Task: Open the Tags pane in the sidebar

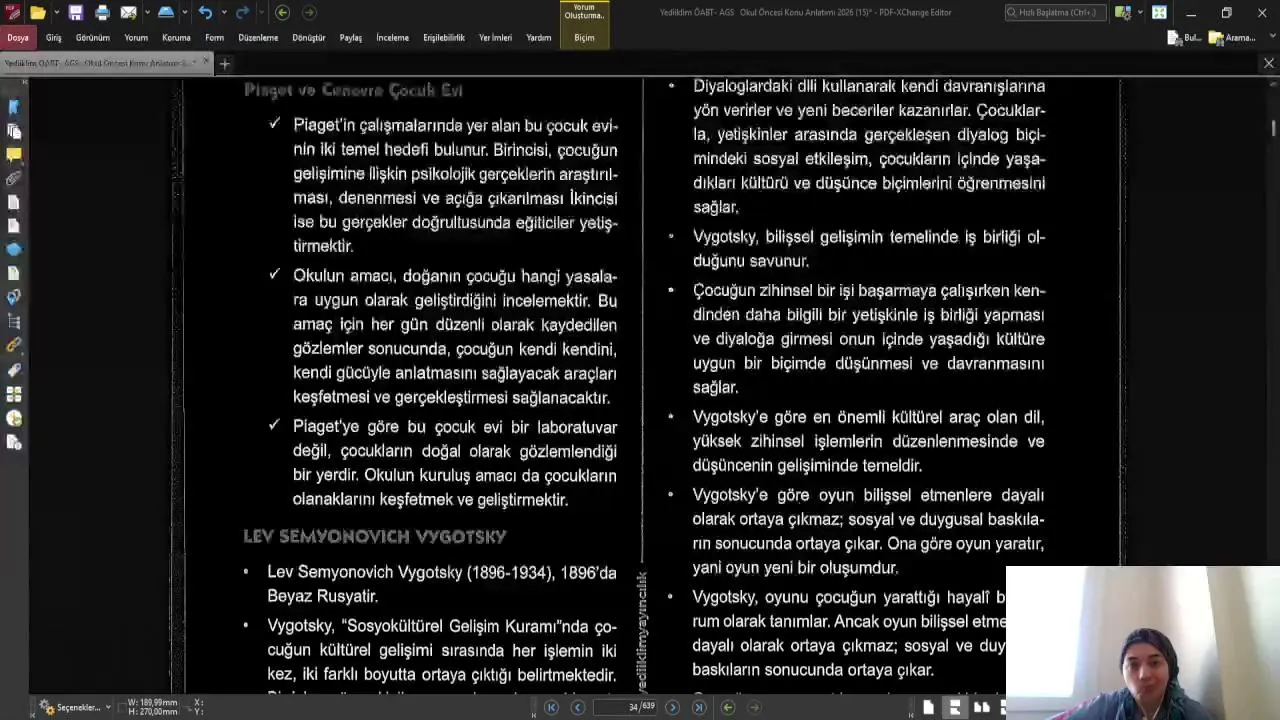Action: pyautogui.click(x=14, y=369)
